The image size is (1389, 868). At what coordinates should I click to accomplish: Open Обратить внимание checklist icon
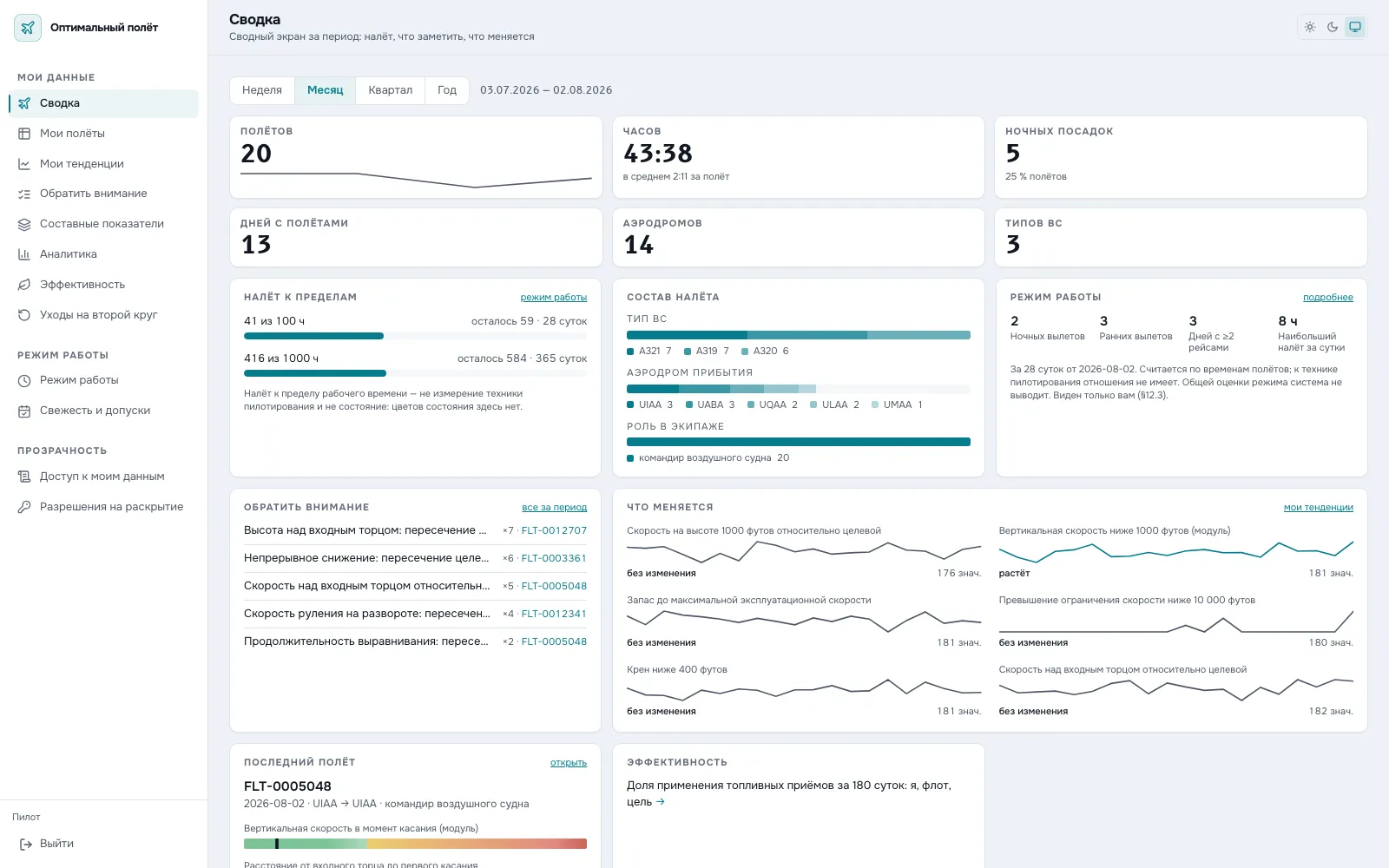click(x=24, y=194)
